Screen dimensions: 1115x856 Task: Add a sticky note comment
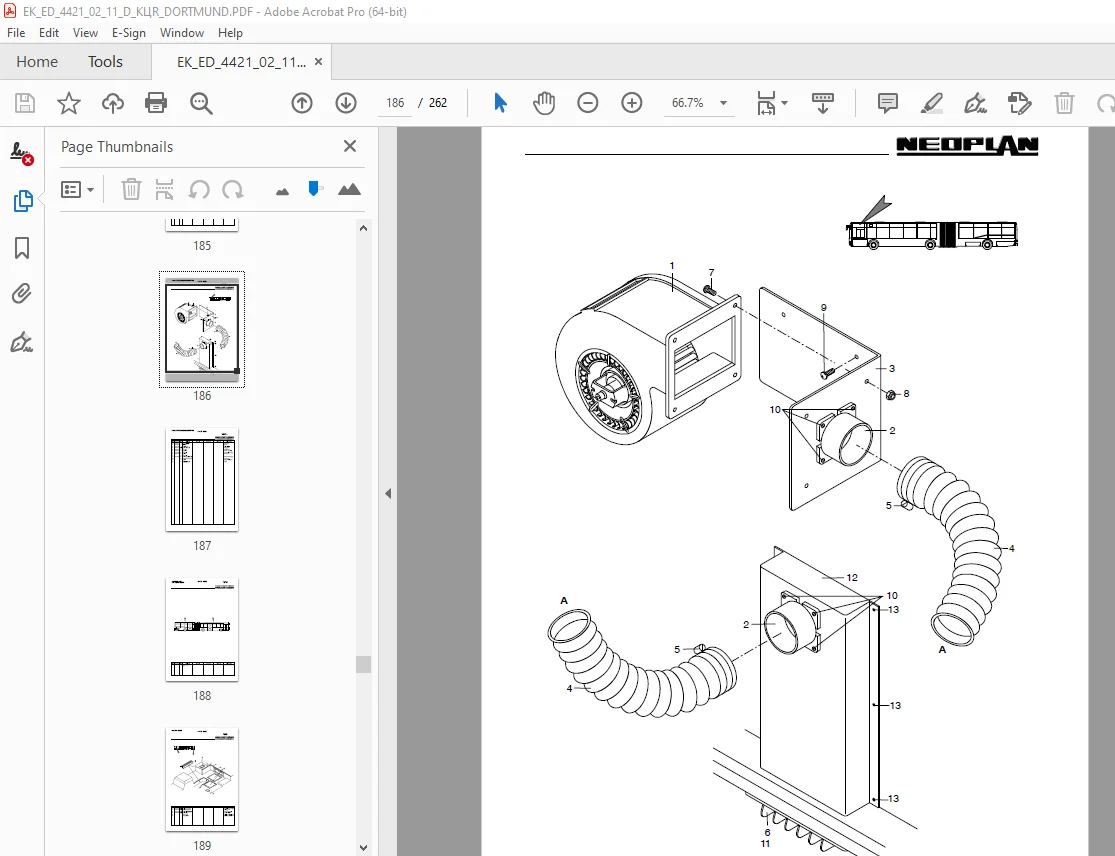click(887, 103)
